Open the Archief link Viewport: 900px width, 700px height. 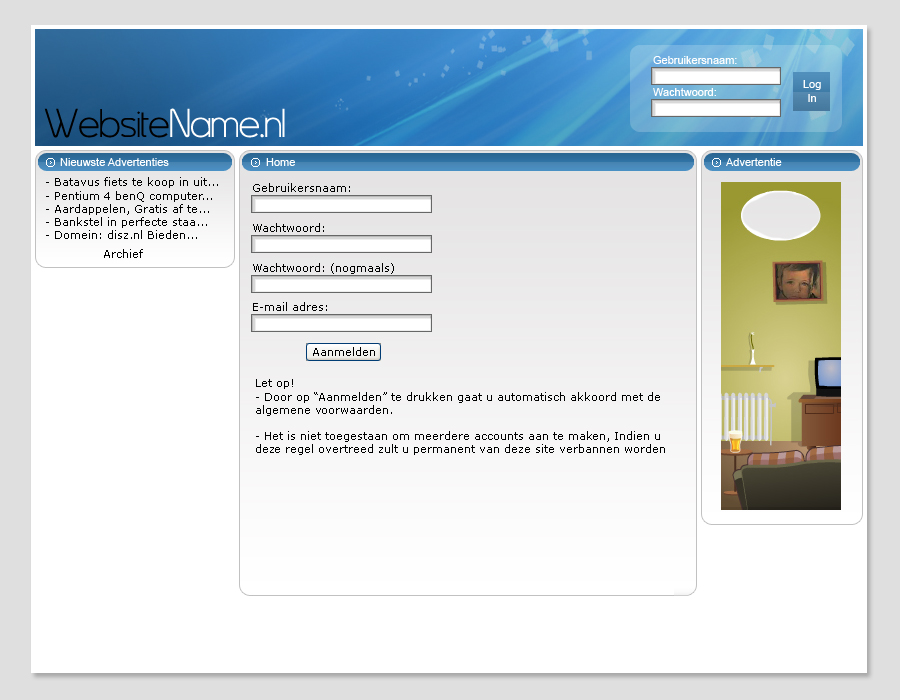click(x=123, y=254)
